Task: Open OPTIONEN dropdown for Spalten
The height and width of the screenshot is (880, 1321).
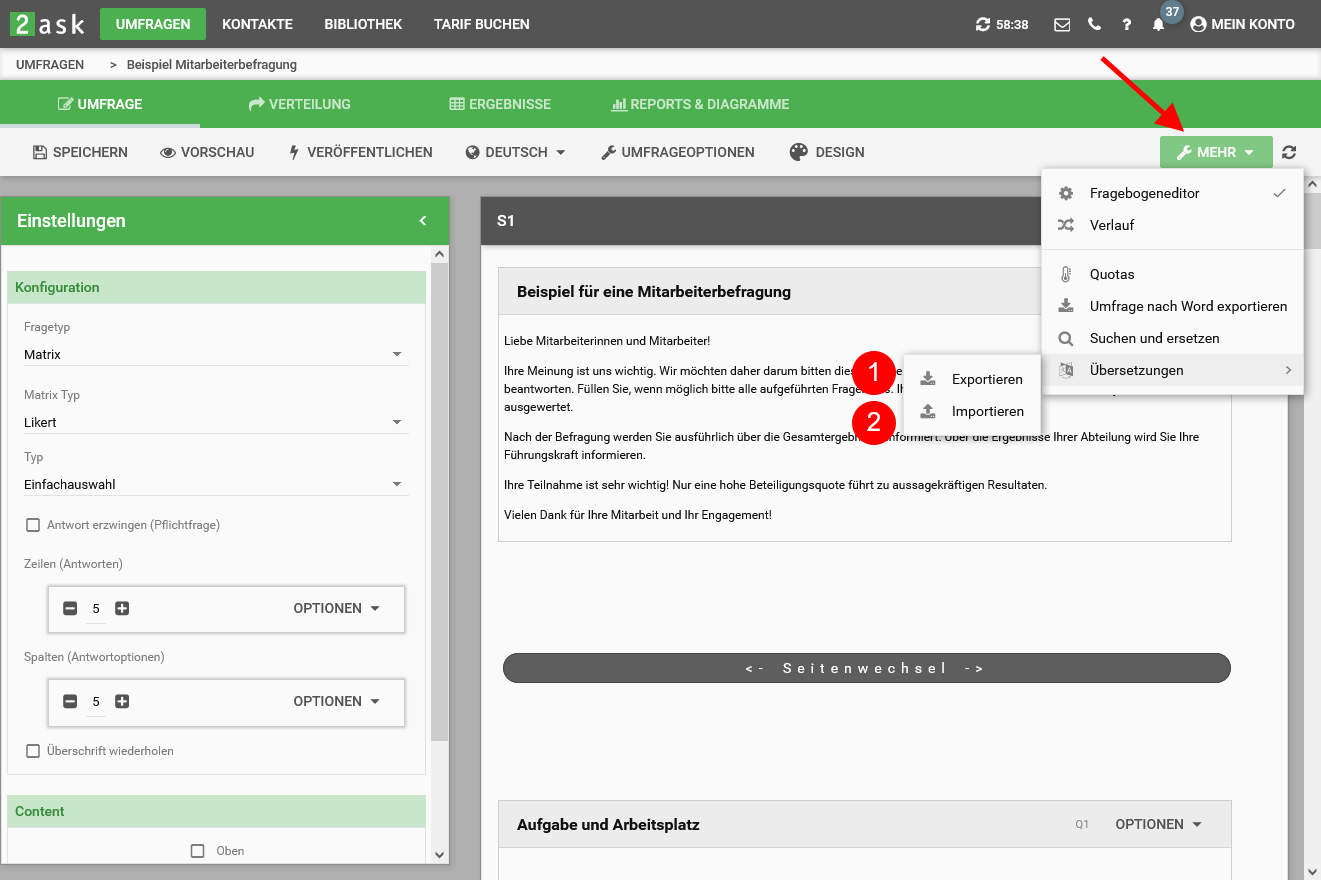Action: coord(337,701)
